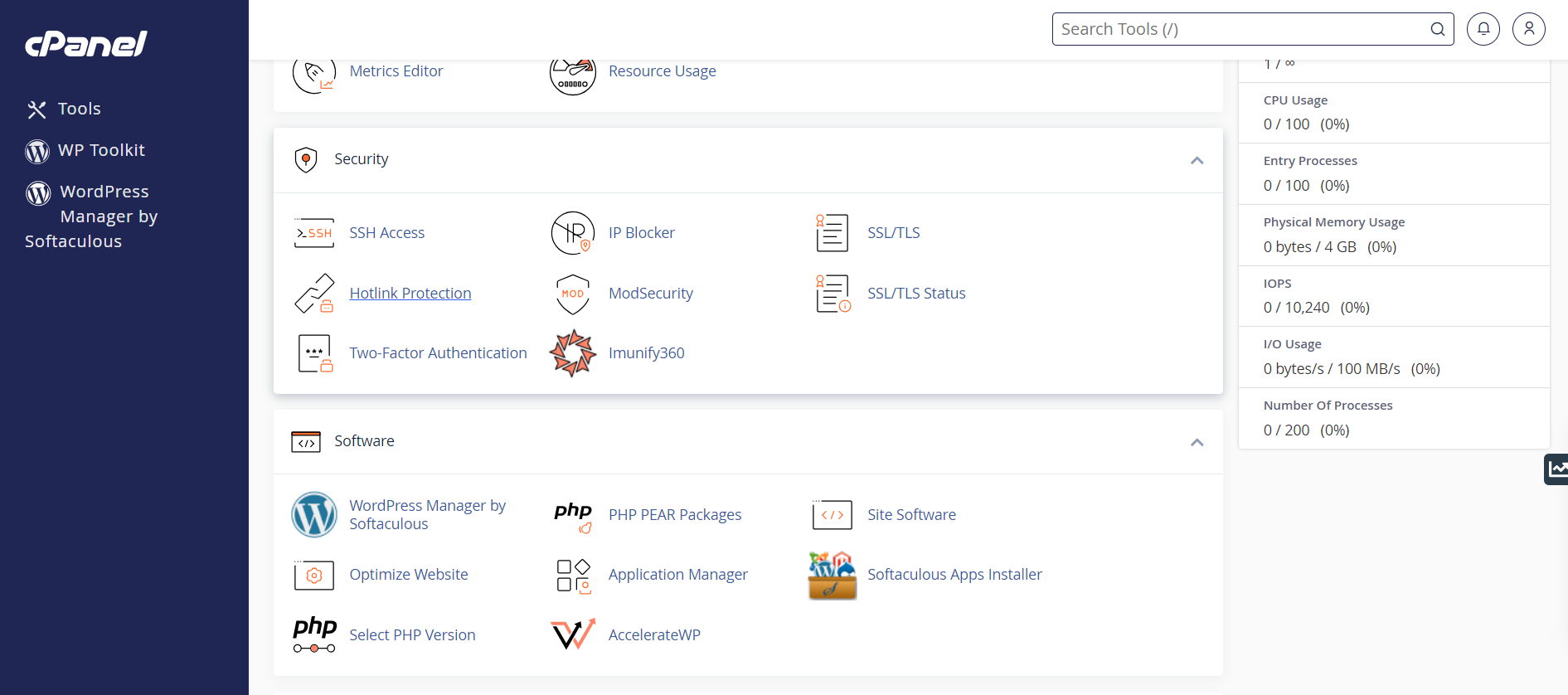Click the Softaculous Apps Installer icon
The height and width of the screenshot is (695, 1568).
coord(833,575)
